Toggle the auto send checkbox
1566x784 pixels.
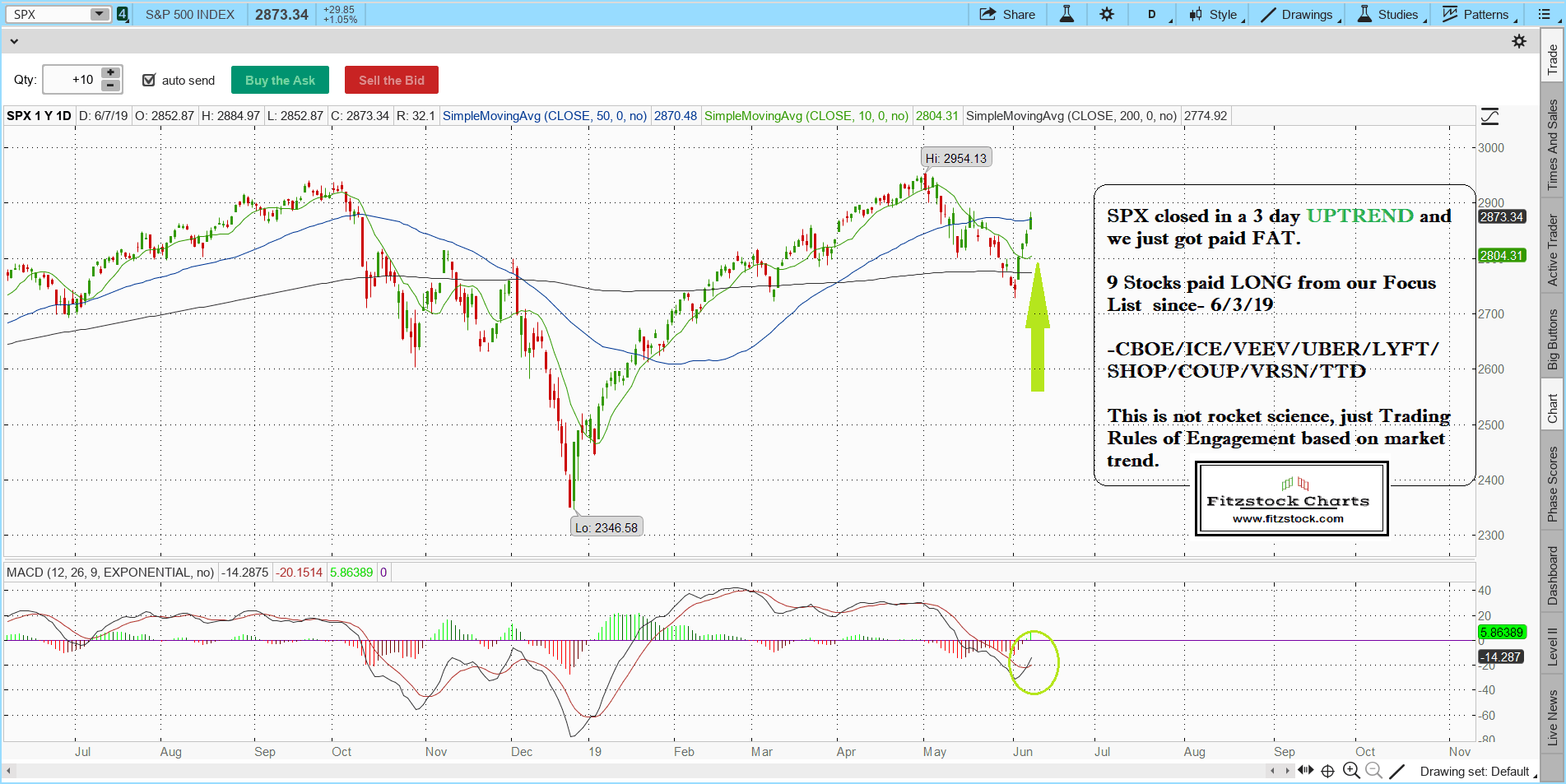[x=149, y=80]
